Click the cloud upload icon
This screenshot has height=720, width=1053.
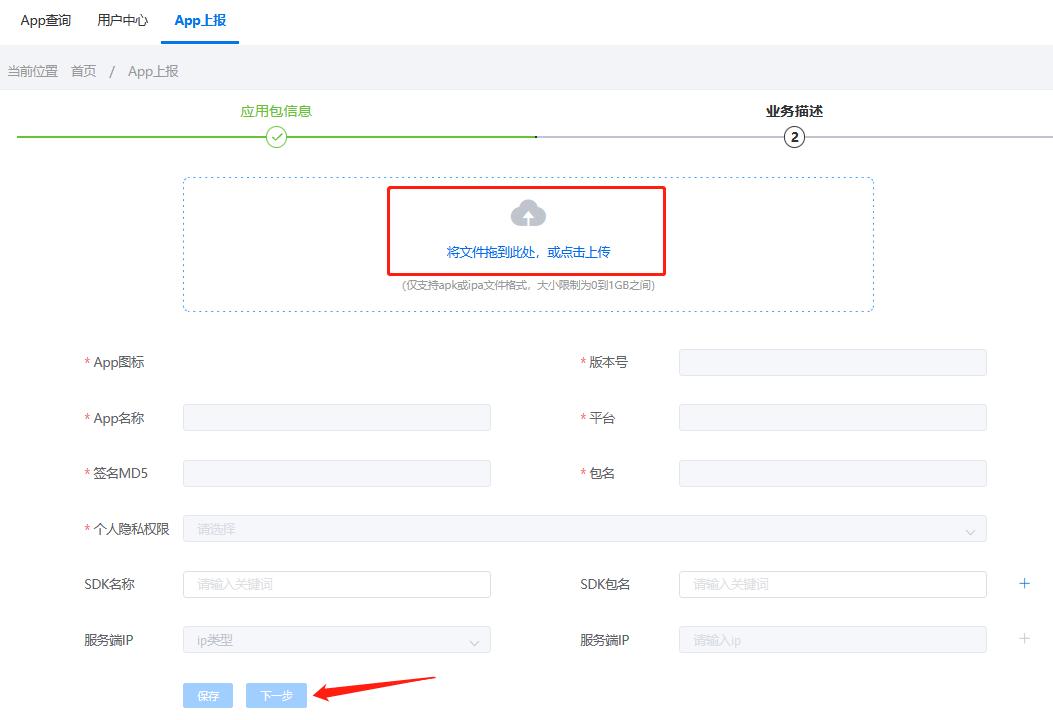pos(527,212)
